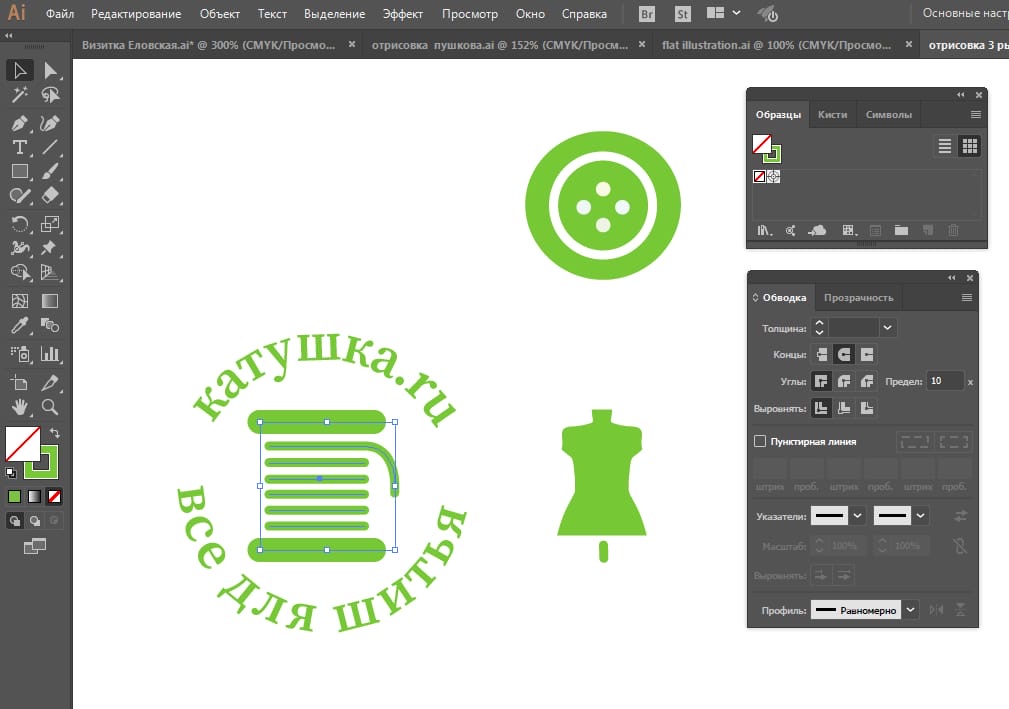
Task: Choose the round cap option for Концы
Action: (844, 354)
